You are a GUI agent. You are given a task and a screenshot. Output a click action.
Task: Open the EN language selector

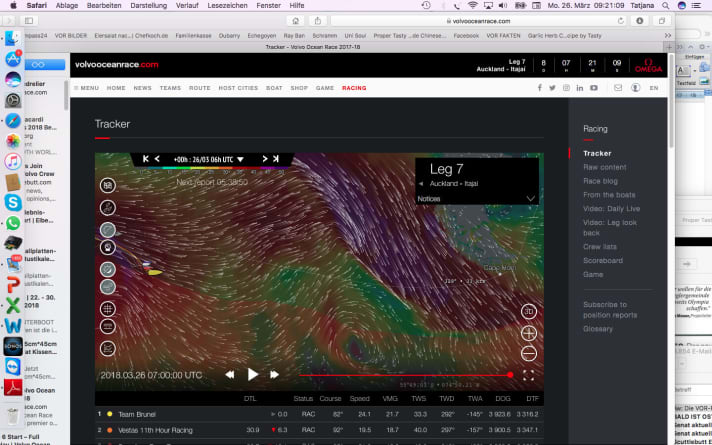654,88
